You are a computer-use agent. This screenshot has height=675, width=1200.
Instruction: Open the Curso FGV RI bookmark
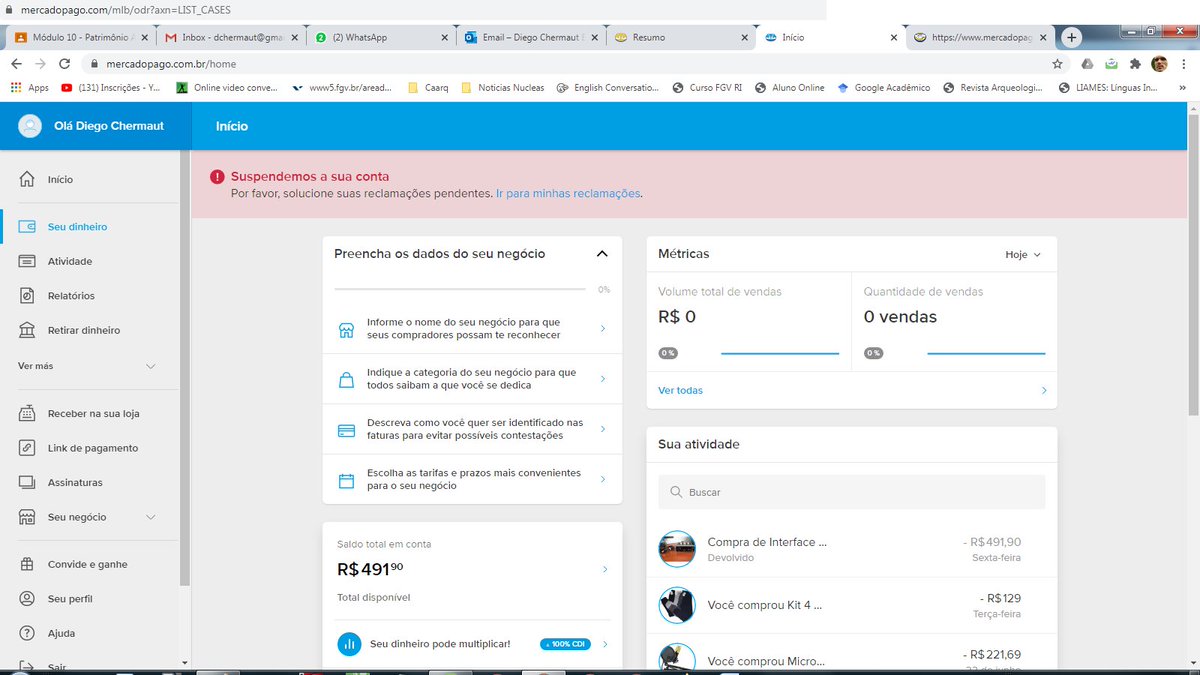(x=707, y=87)
